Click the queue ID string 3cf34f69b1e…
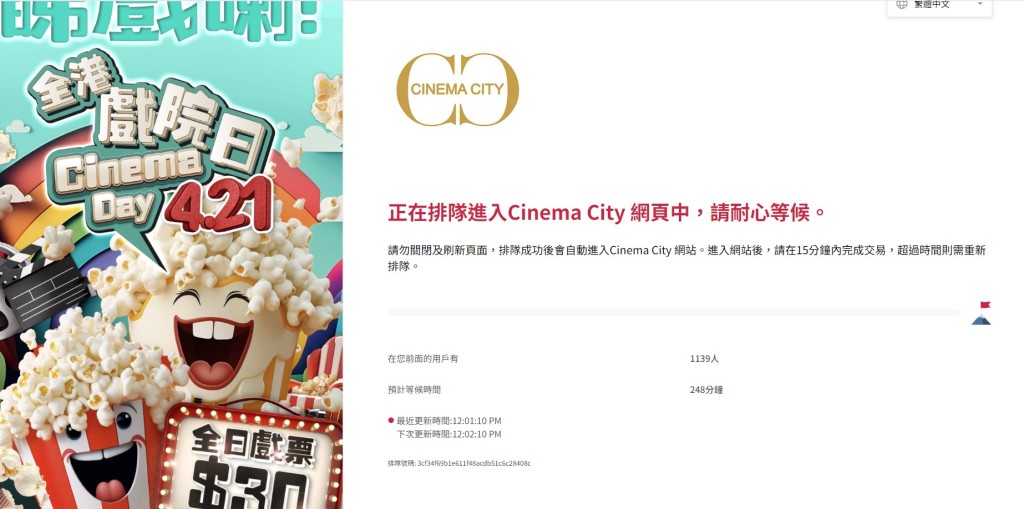 coord(459,463)
